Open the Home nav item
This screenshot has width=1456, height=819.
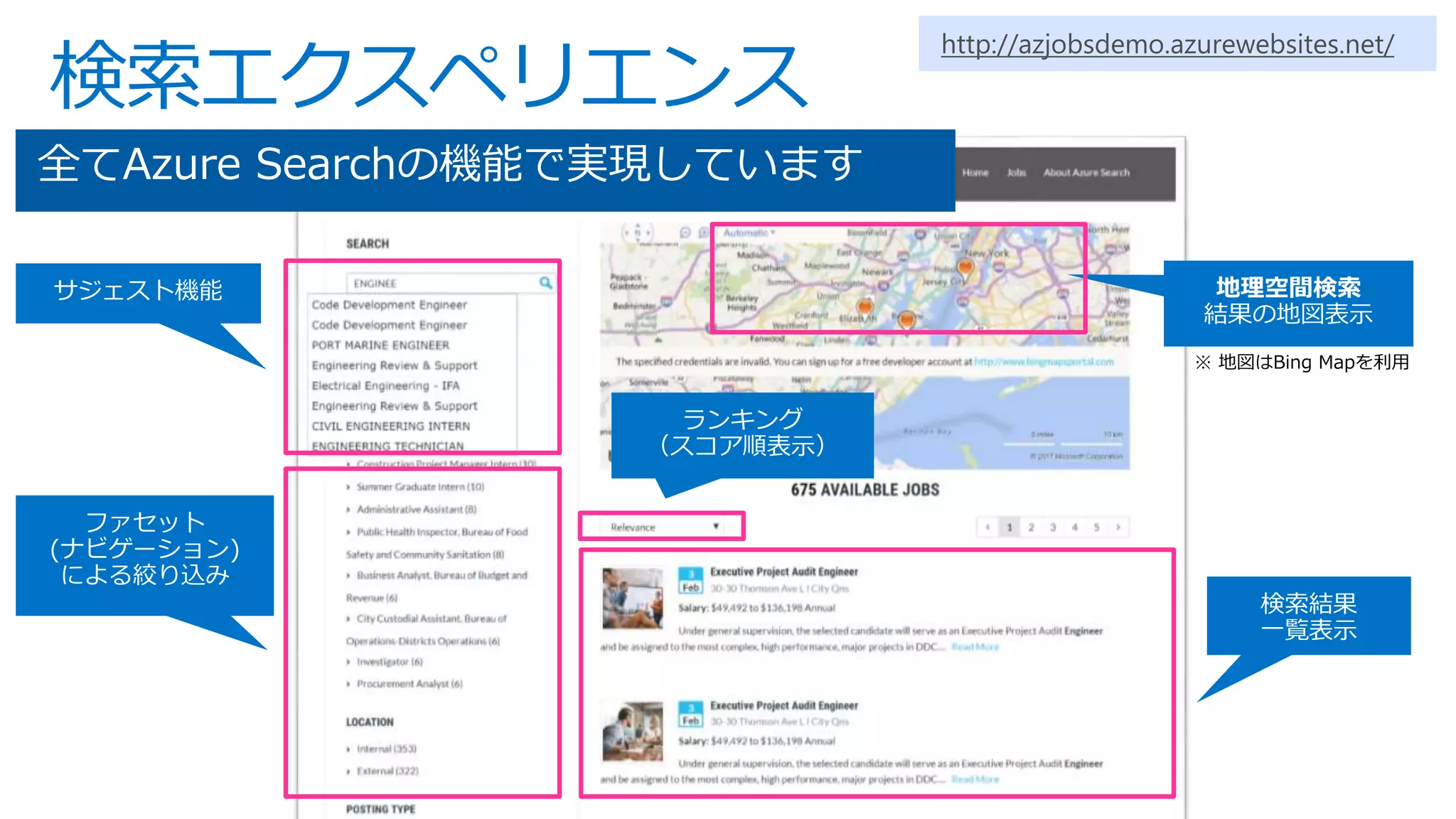pos(975,173)
